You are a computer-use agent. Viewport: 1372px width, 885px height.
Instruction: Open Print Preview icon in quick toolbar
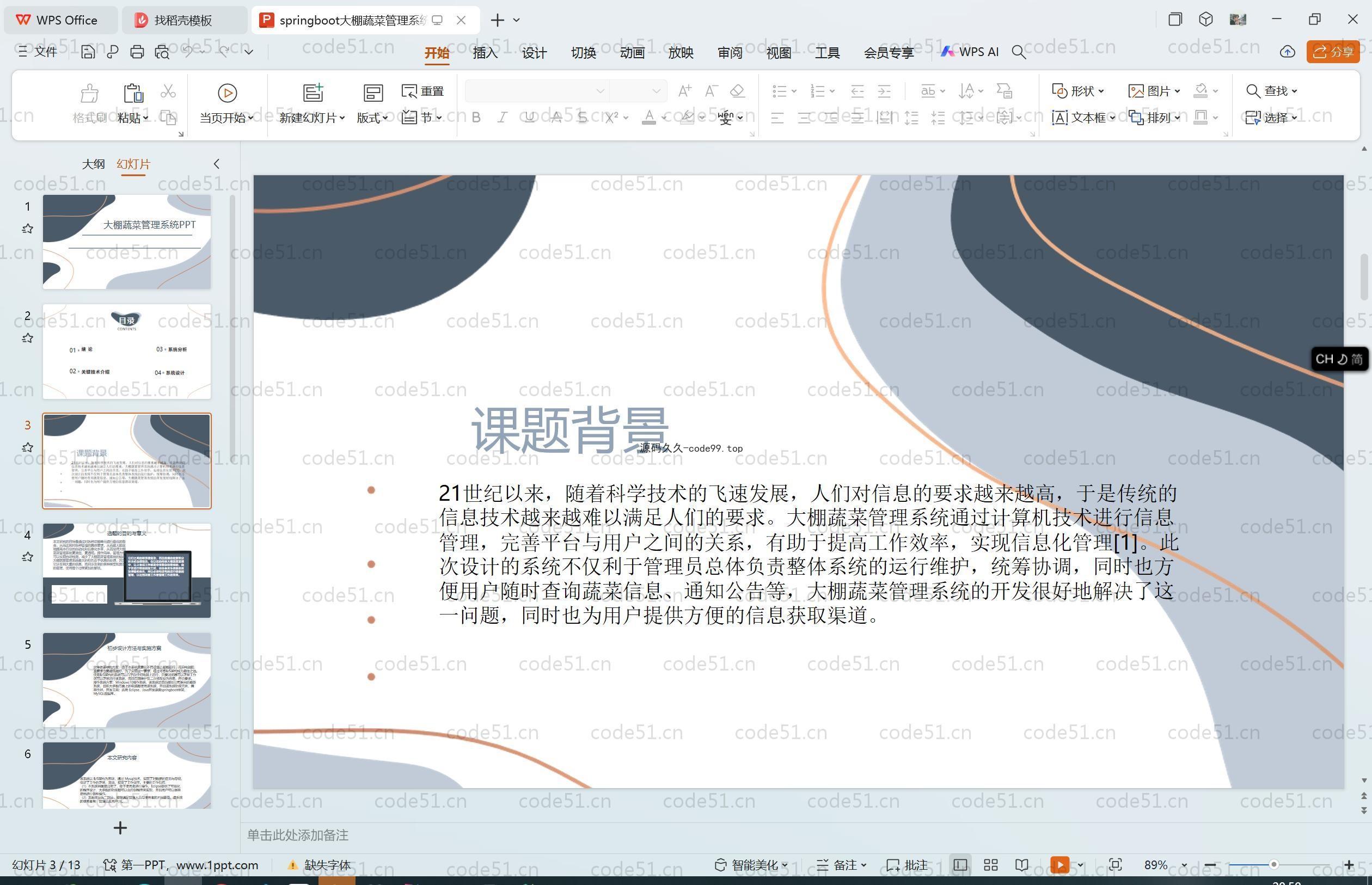(x=162, y=52)
